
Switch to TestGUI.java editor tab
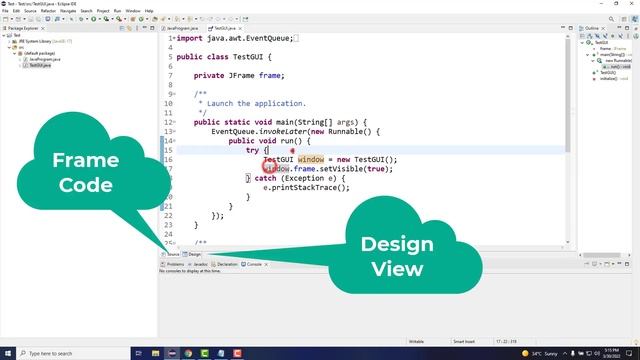[x=222, y=28]
